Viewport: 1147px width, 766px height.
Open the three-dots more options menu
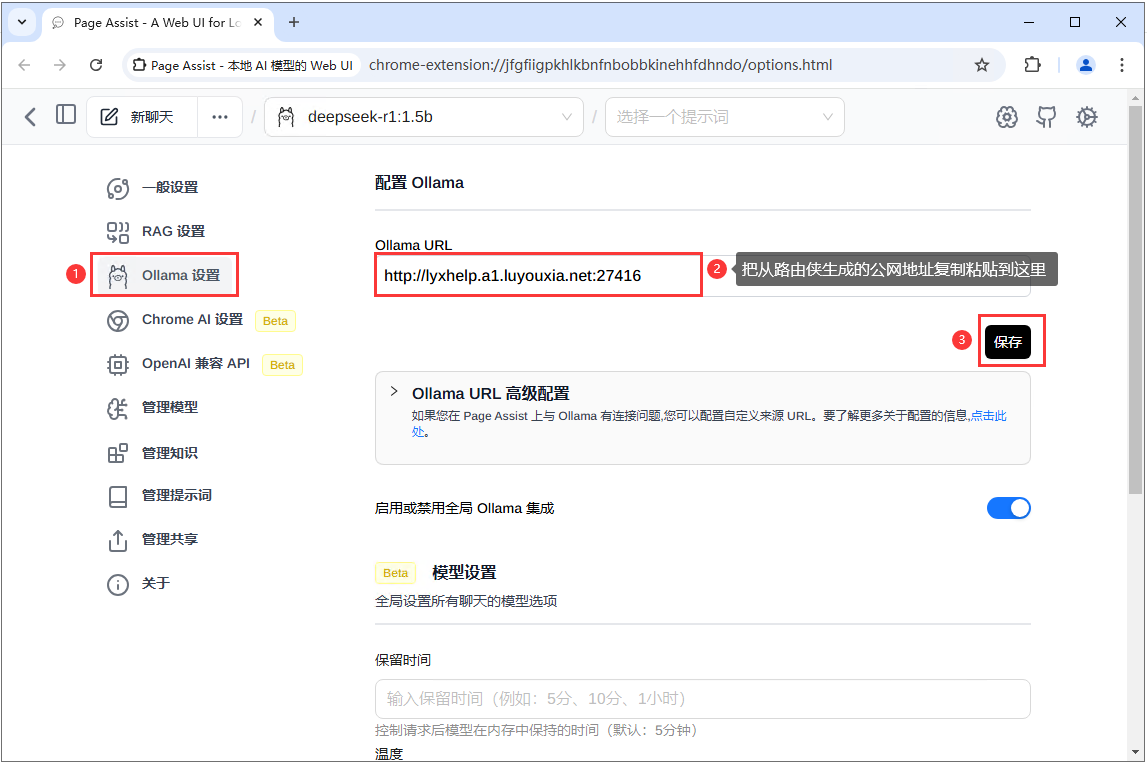click(x=219, y=117)
